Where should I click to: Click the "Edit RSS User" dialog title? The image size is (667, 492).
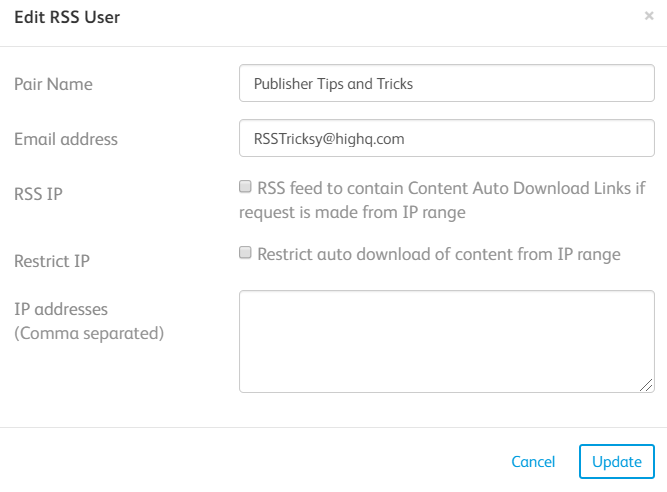(x=67, y=18)
